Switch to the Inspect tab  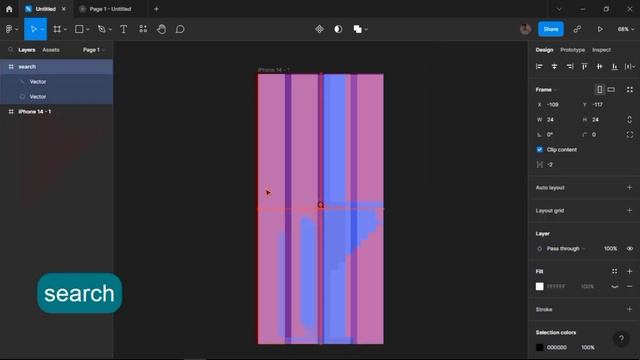601,50
